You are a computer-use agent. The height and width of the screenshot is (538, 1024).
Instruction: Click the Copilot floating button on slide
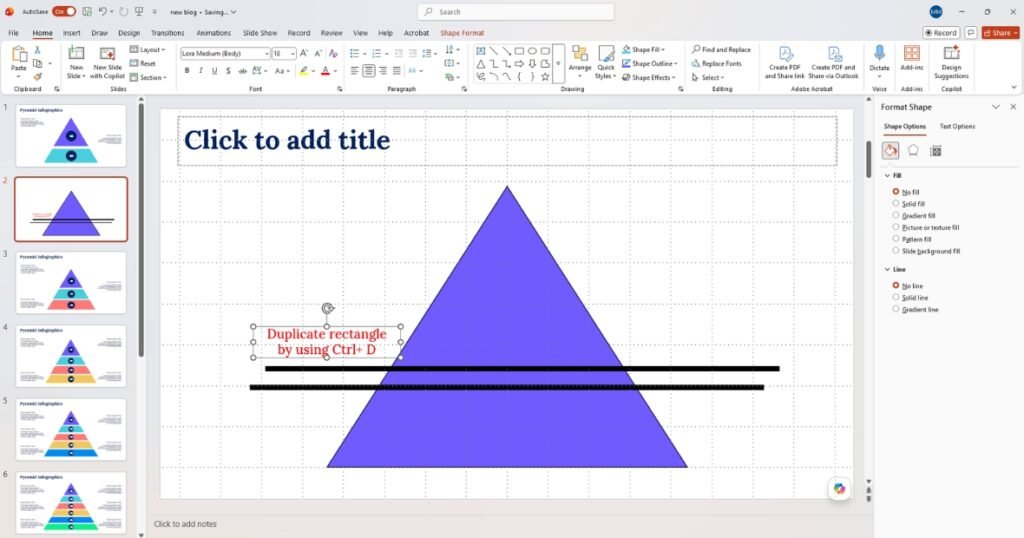click(839, 488)
